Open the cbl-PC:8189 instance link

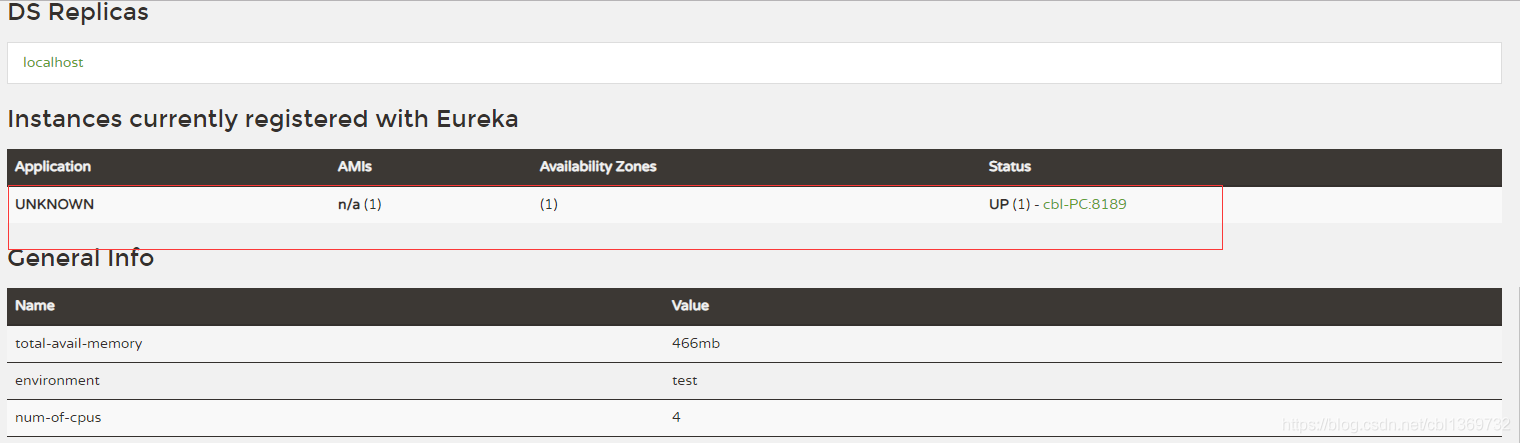pyautogui.click(x=1084, y=204)
